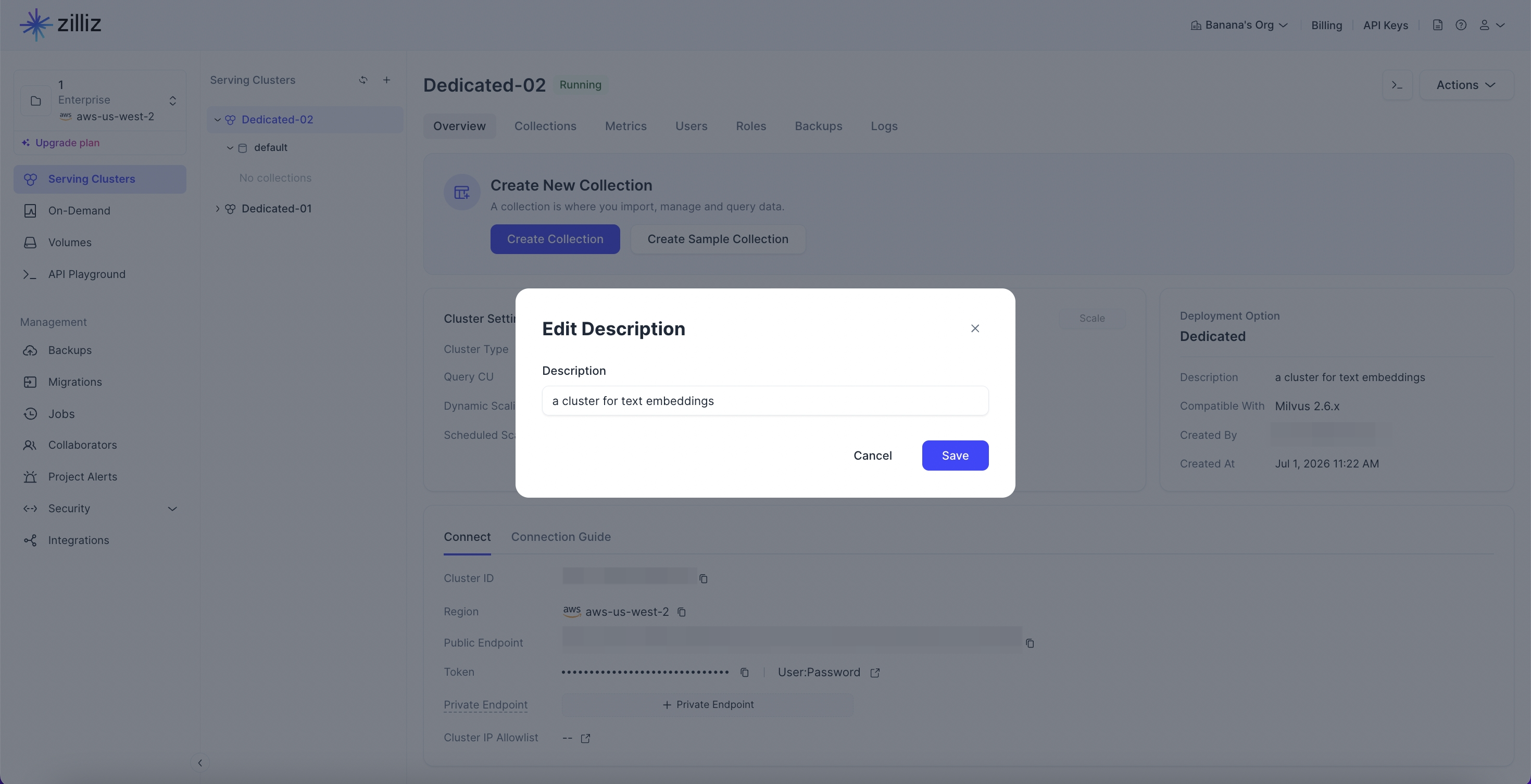Cancel the Edit Description dialog
The image size is (1531, 784).
point(872,456)
